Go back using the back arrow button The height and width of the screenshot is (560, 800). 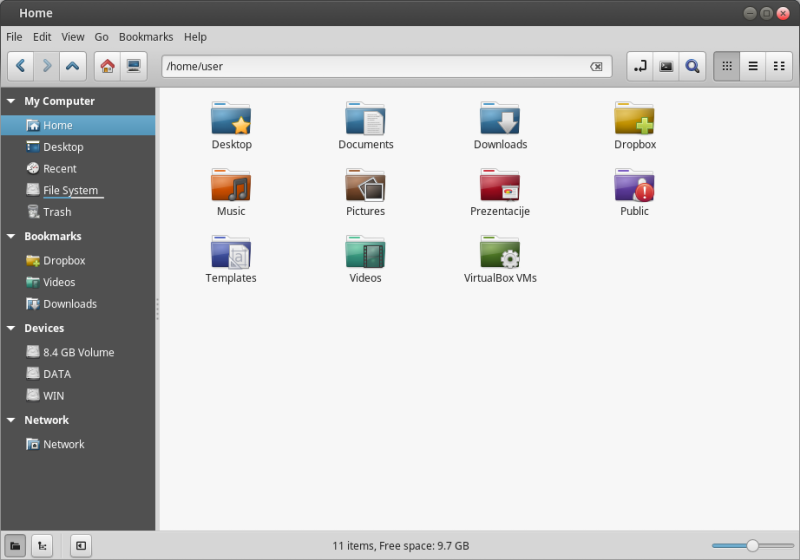coord(21,67)
